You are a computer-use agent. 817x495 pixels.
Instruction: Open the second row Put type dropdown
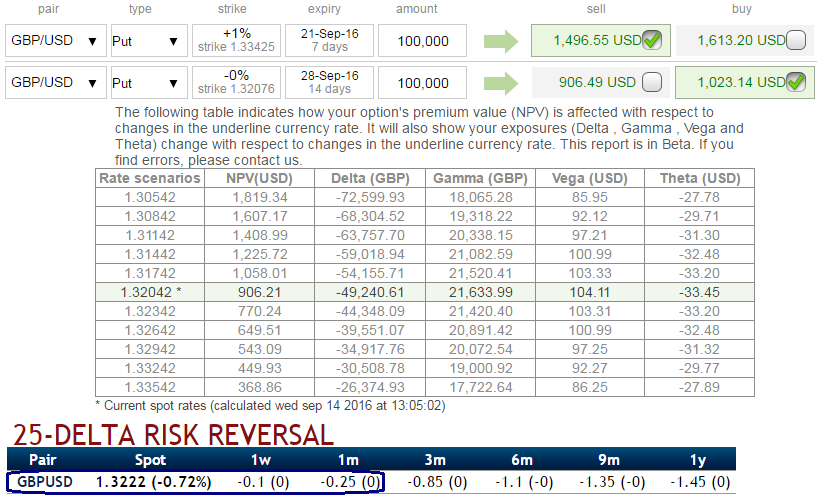tap(149, 82)
